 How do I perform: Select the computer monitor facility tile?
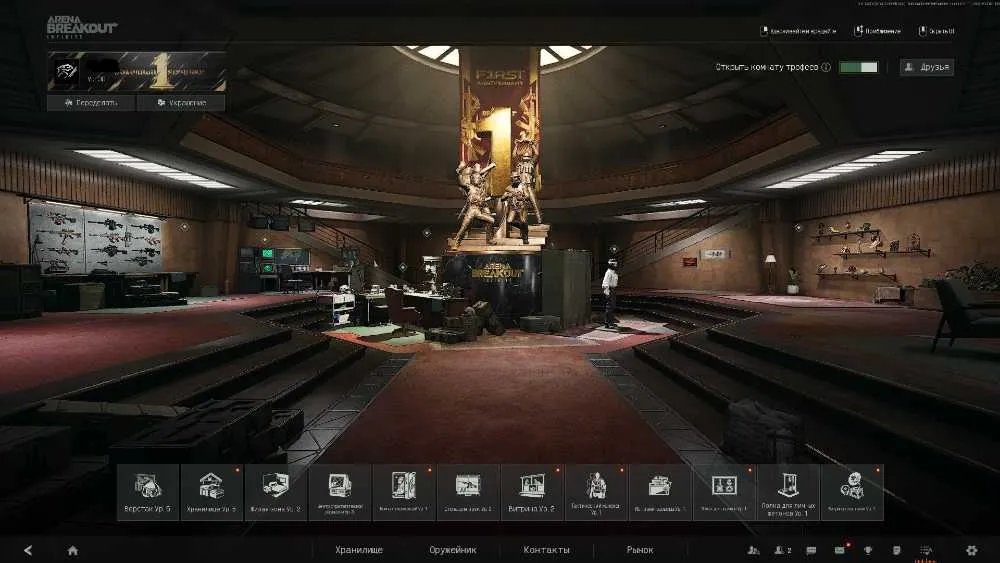[x=339, y=492]
